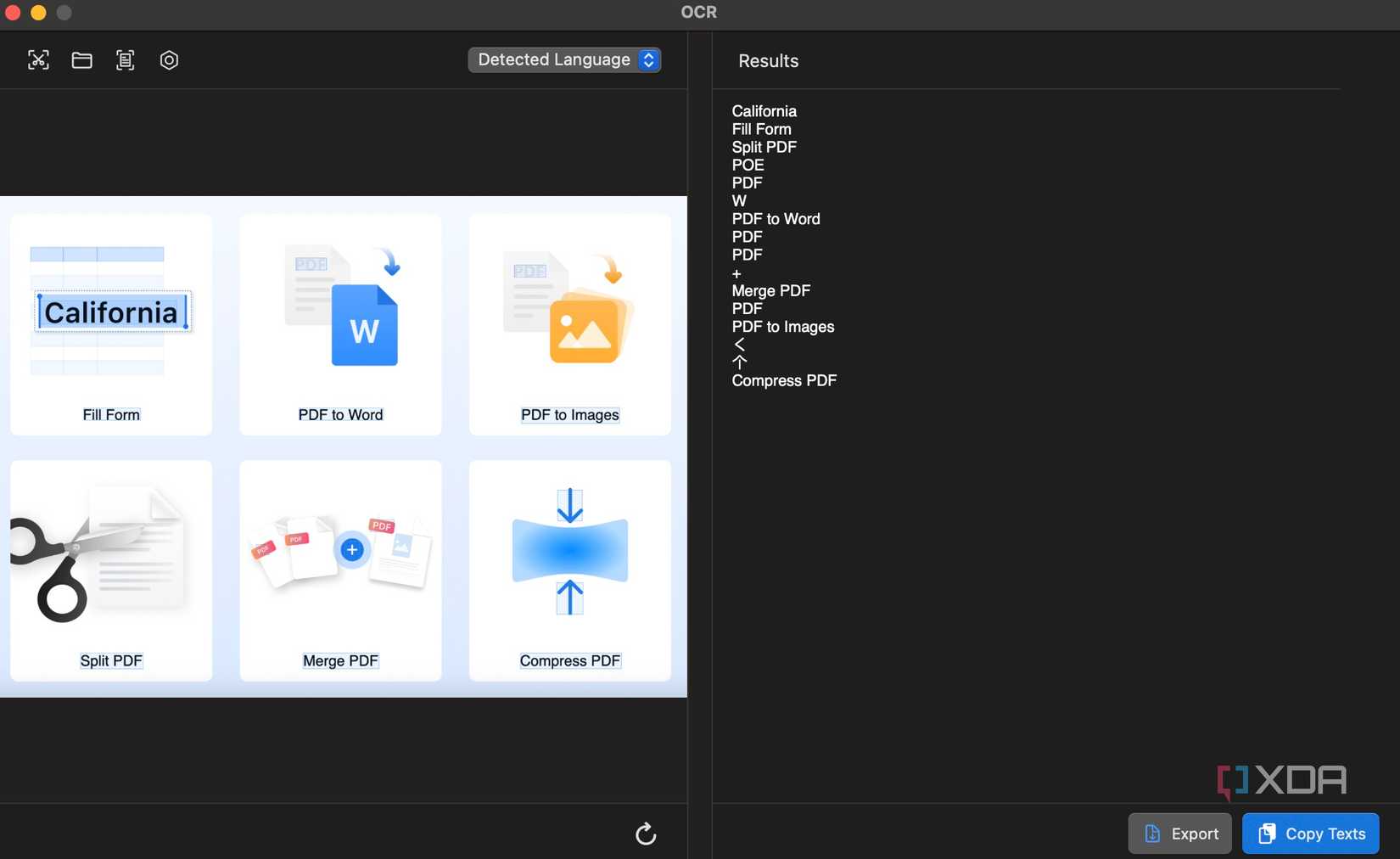Click the Copy Texts button
Image resolution: width=1400 pixels, height=859 pixels.
coord(1311,834)
